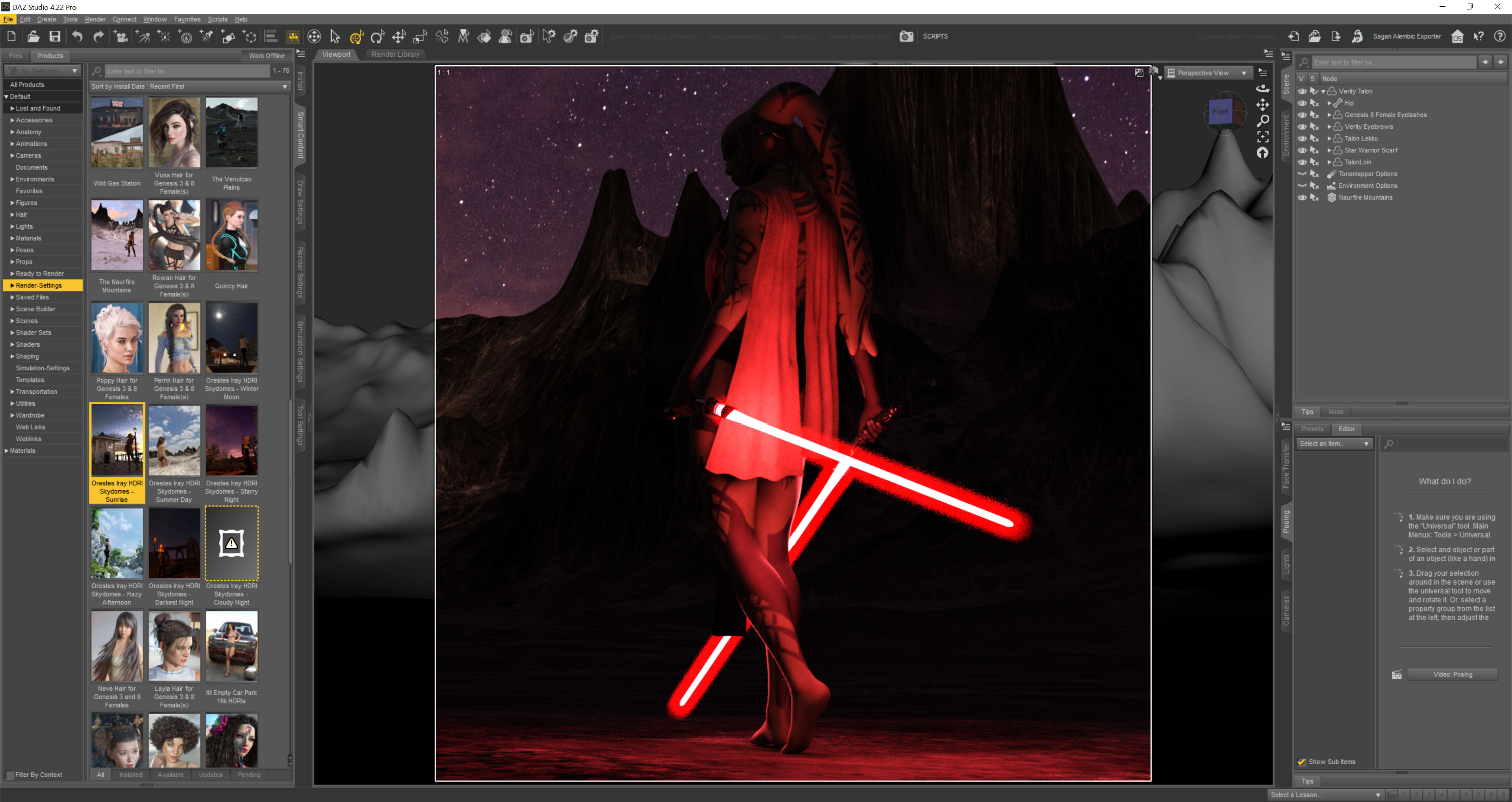Toggle selectability of Verity Eyebrows

(1314, 127)
